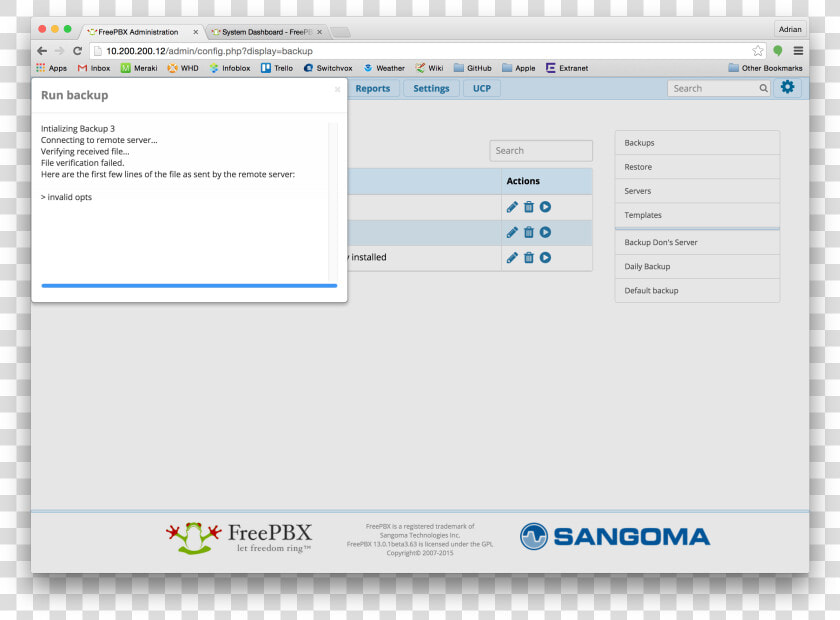
Task: Switch to System Dashboard browser tab
Action: (266, 32)
